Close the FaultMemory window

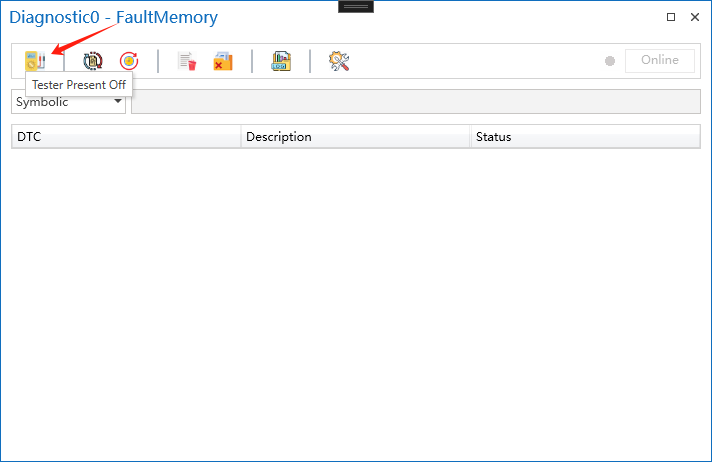tap(694, 17)
